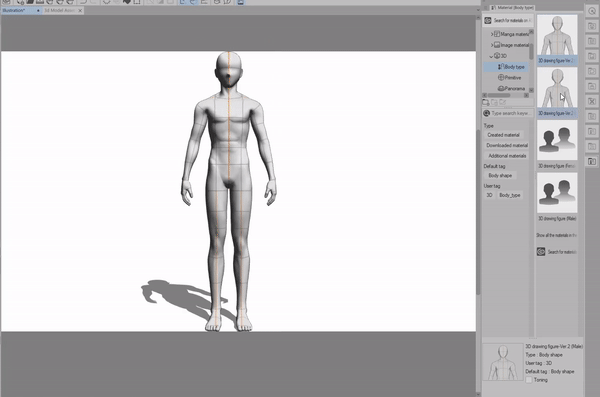
Task: Toggle the Downloaded material filter
Action: coord(507,145)
